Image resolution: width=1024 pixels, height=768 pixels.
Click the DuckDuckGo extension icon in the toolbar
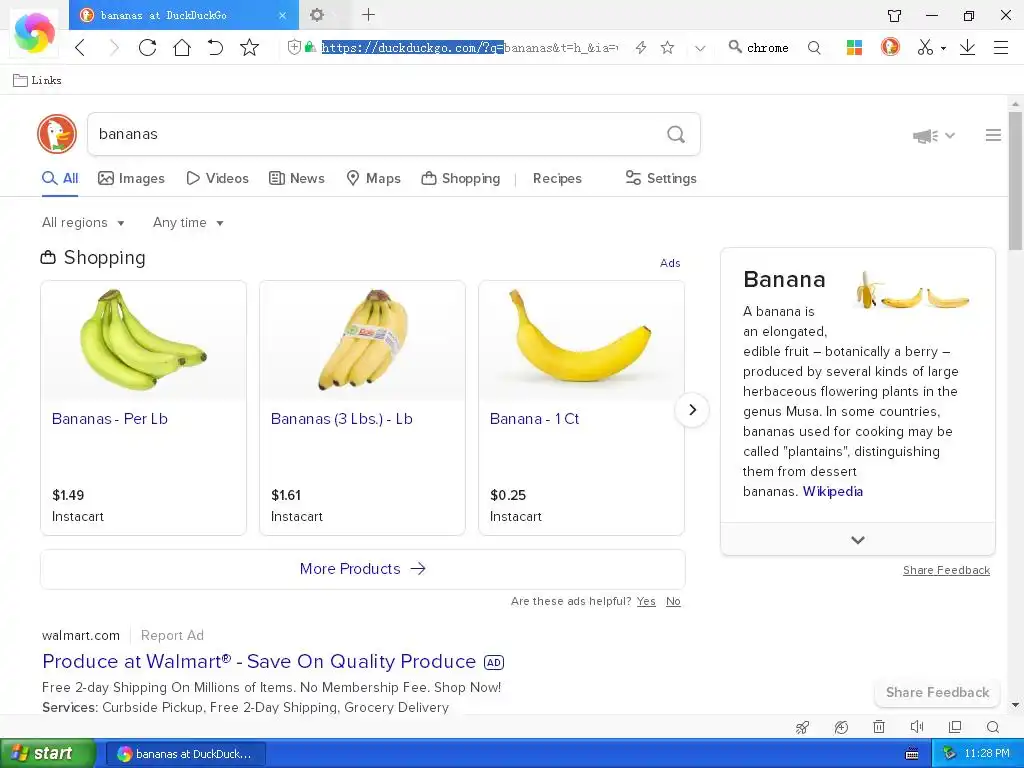point(890,47)
